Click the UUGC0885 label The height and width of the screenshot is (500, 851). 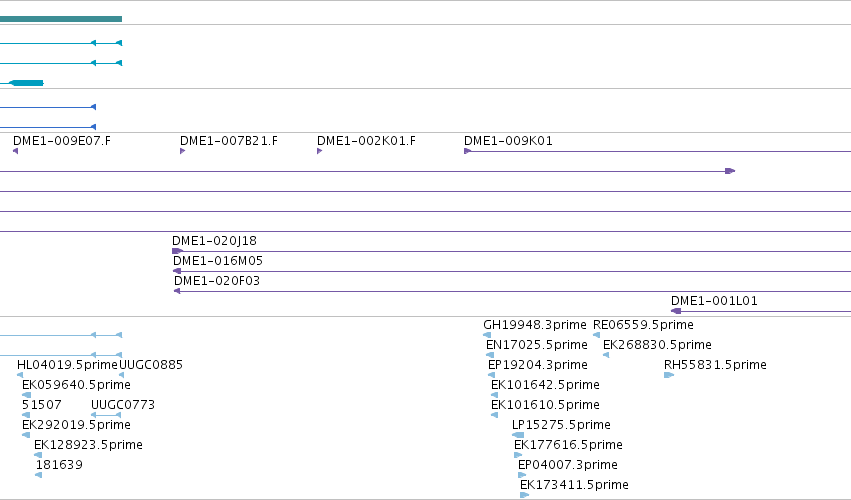tap(151, 365)
